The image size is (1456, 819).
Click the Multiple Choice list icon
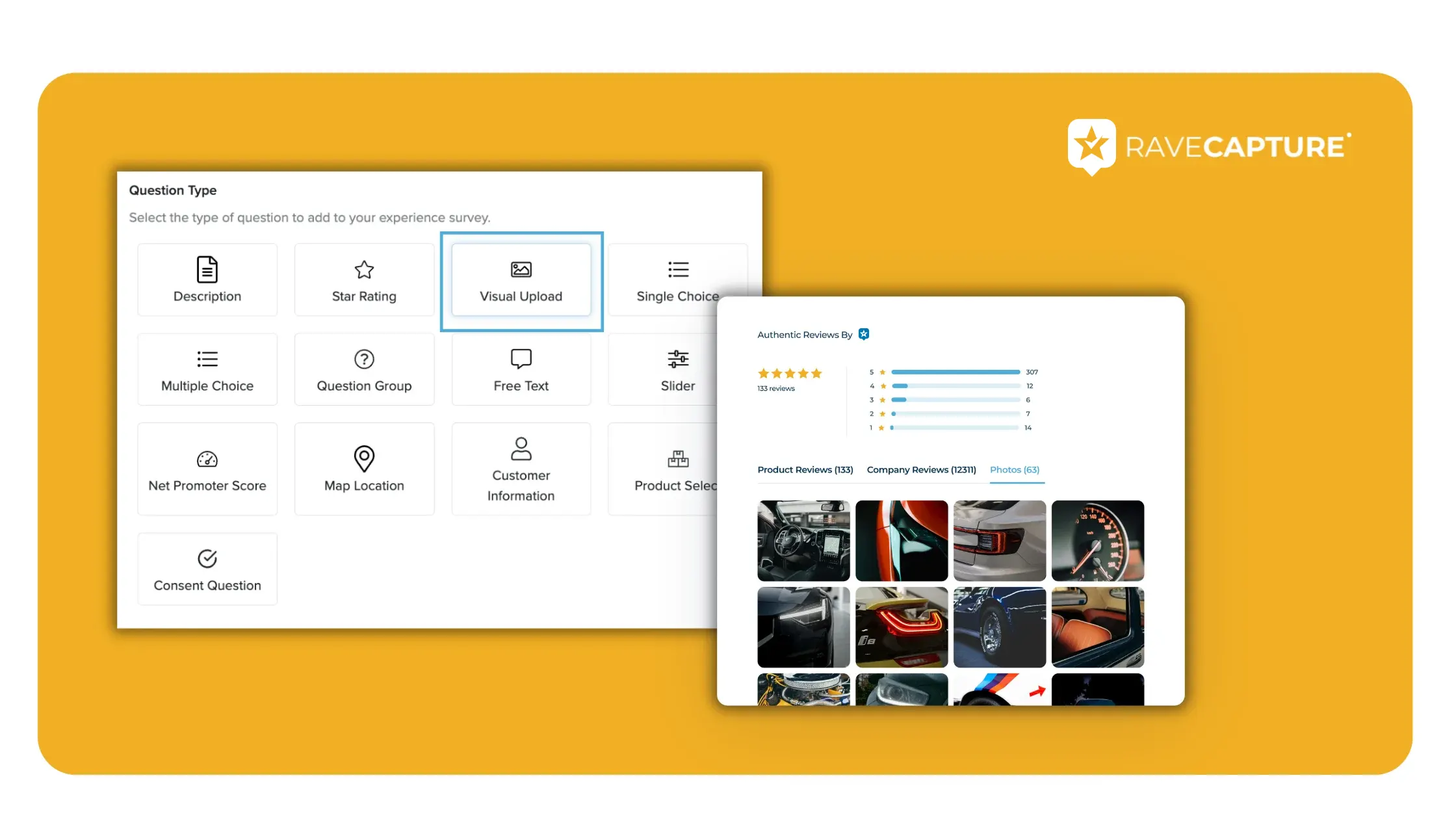[x=207, y=359]
